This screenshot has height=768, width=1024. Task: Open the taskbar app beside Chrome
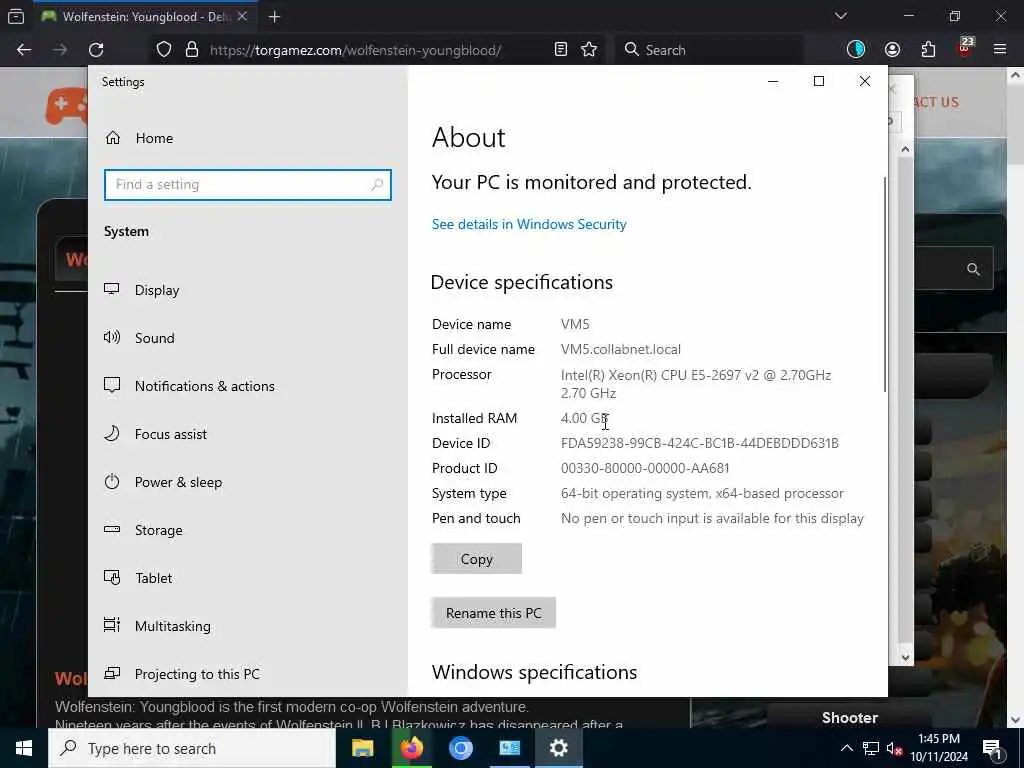click(x=509, y=748)
